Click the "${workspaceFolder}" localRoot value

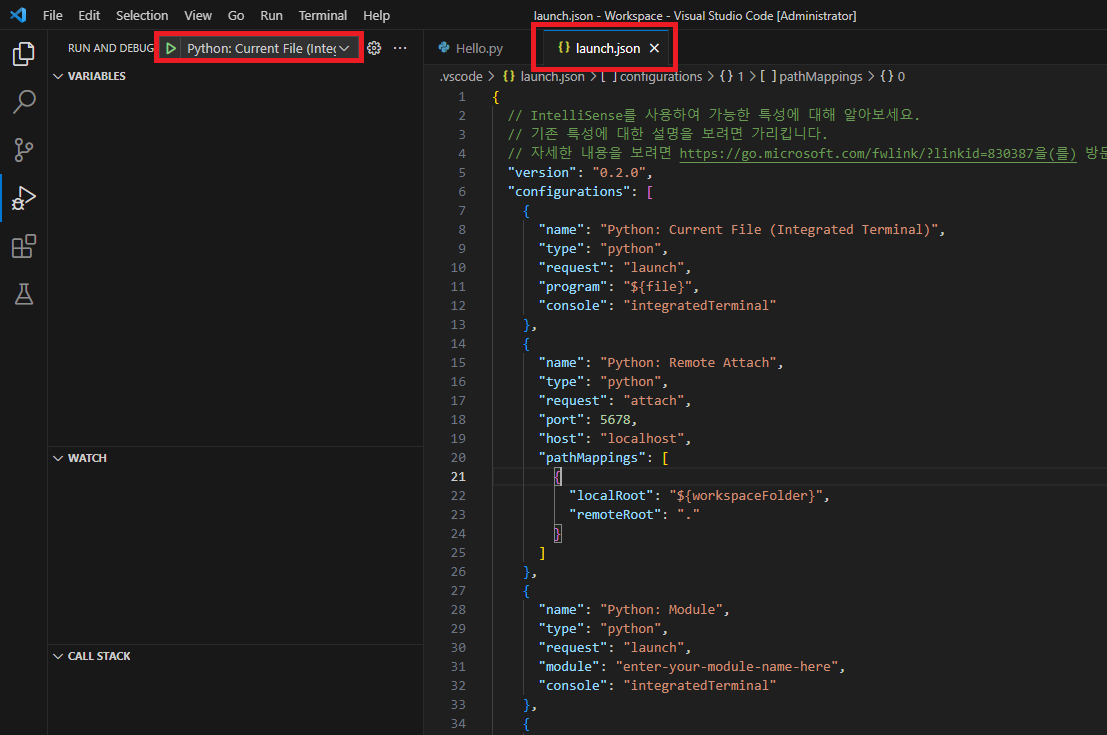[x=746, y=496]
